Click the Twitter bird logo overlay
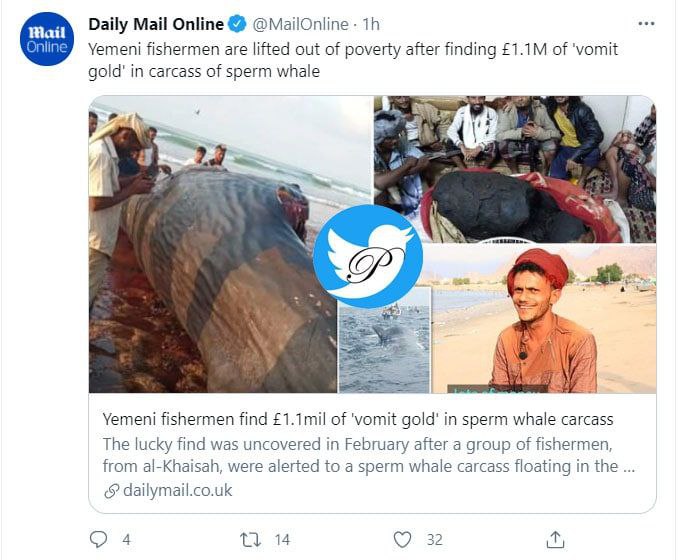698x560 pixels. pyautogui.click(x=367, y=256)
